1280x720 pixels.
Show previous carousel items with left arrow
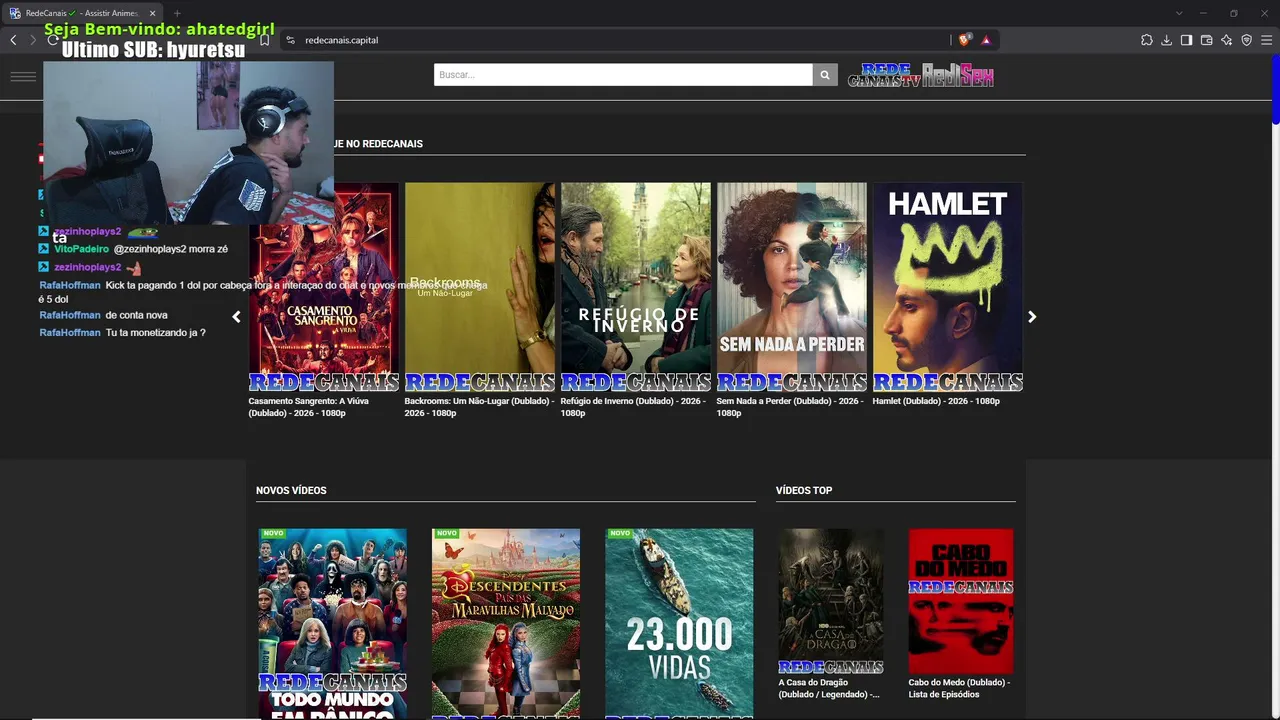(236, 317)
